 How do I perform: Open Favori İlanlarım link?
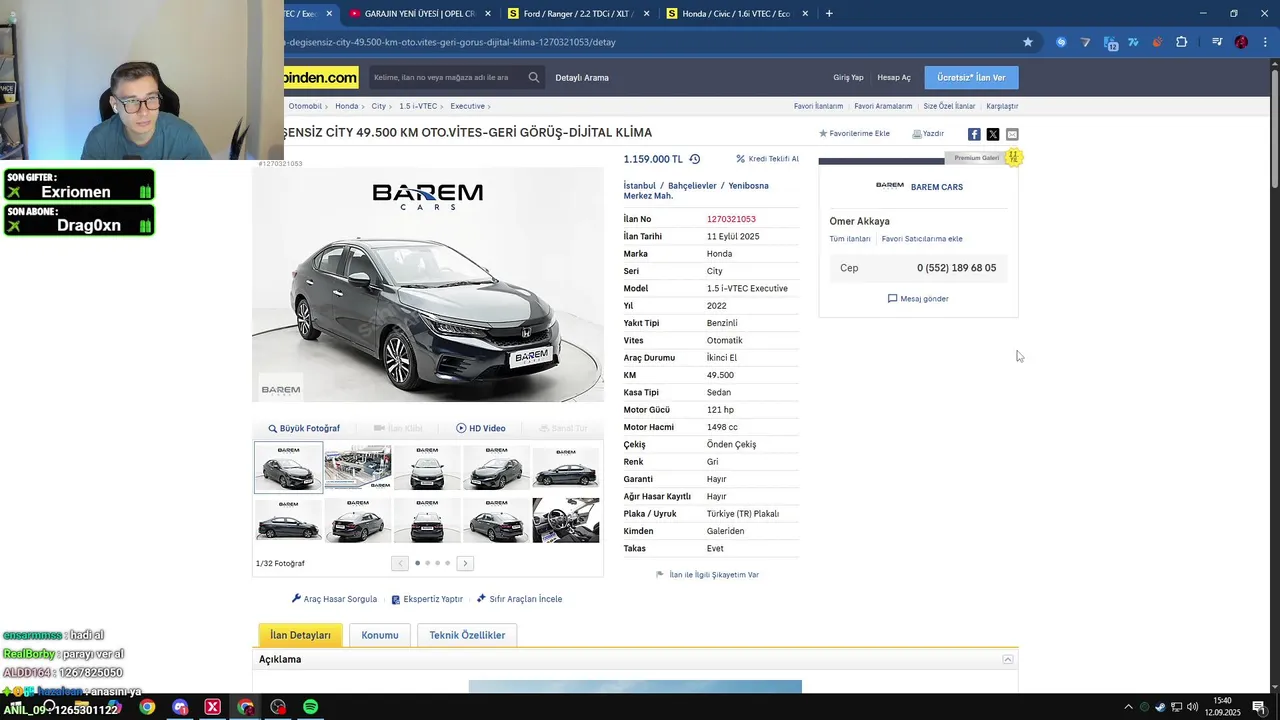tap(818, 106)
